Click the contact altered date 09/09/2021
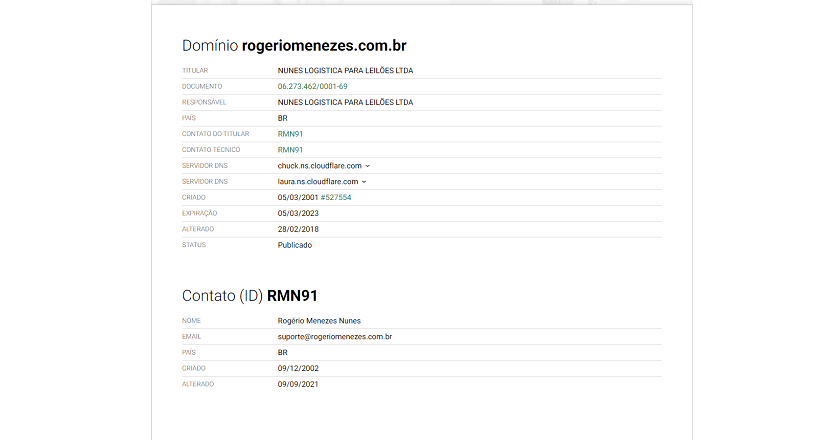 tap(298, 384)
